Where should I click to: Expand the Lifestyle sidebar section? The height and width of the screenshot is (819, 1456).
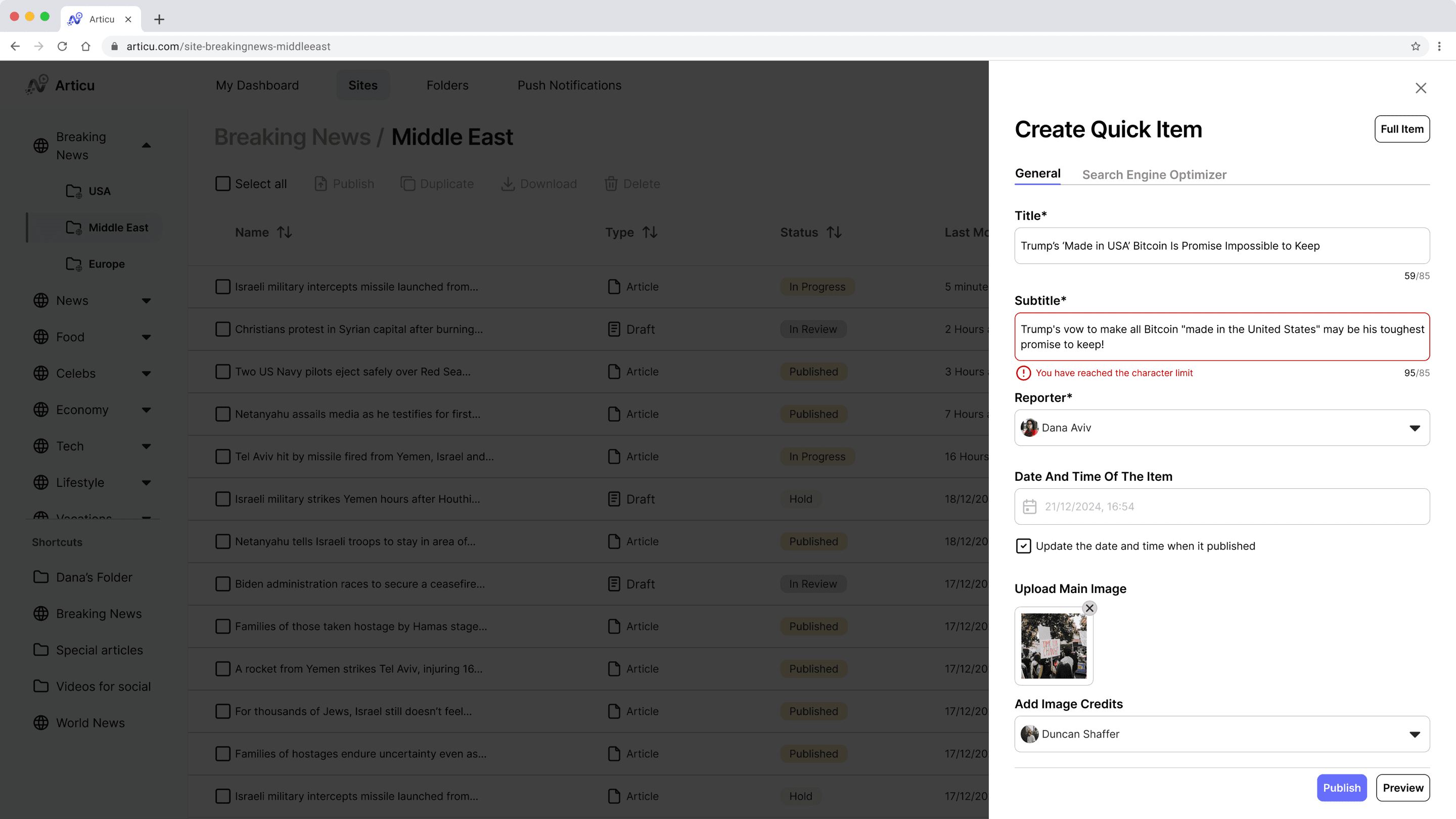coord(147,483)
